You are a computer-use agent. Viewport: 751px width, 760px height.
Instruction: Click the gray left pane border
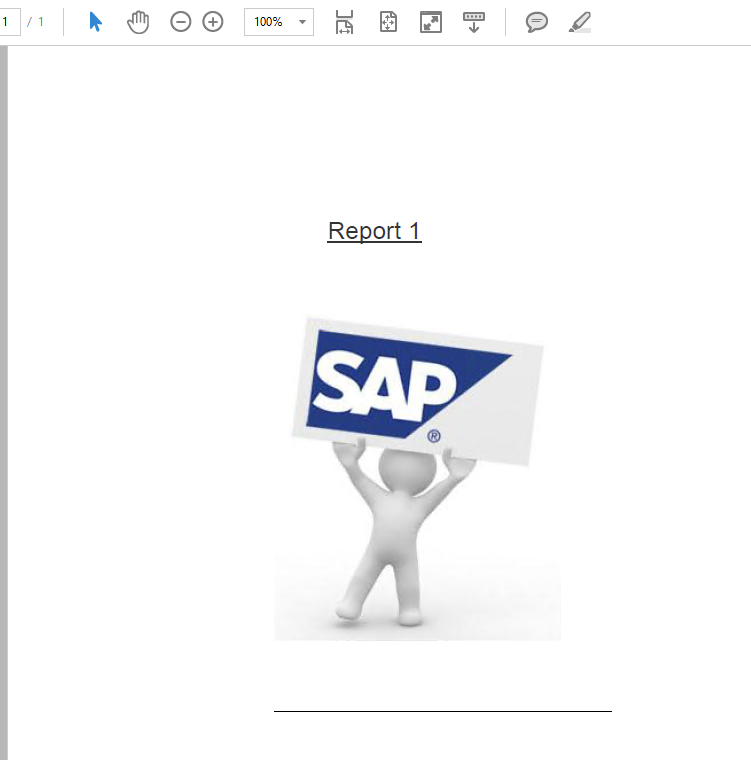[x=4, y=400]
